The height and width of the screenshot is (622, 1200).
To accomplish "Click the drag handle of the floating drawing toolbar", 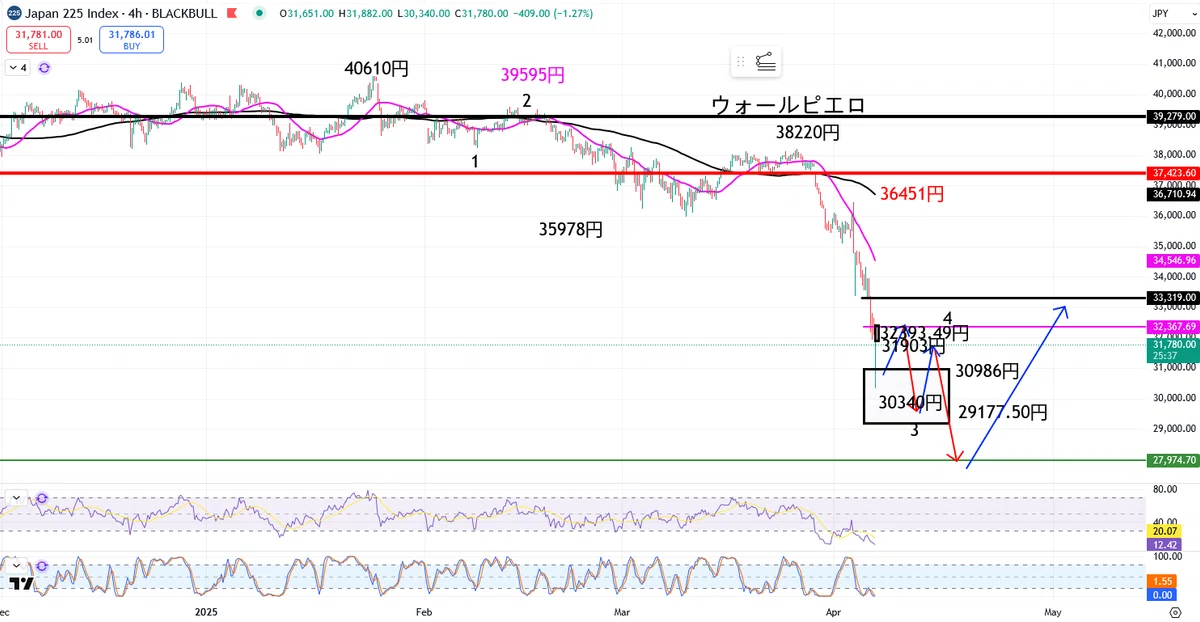I will (x=741, y=62).
